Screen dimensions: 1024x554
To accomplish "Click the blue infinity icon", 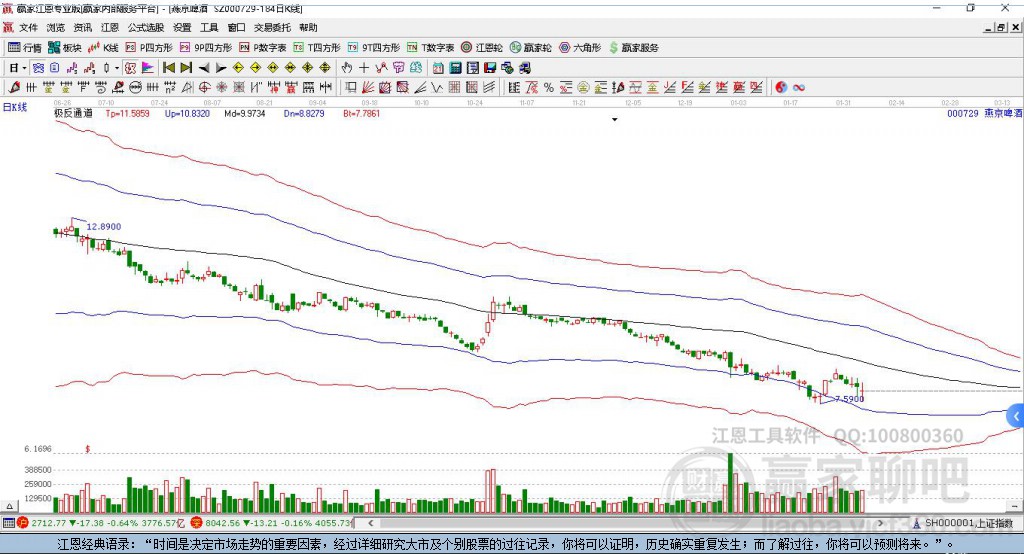I will pyautogui.click(x=799, y=87).
